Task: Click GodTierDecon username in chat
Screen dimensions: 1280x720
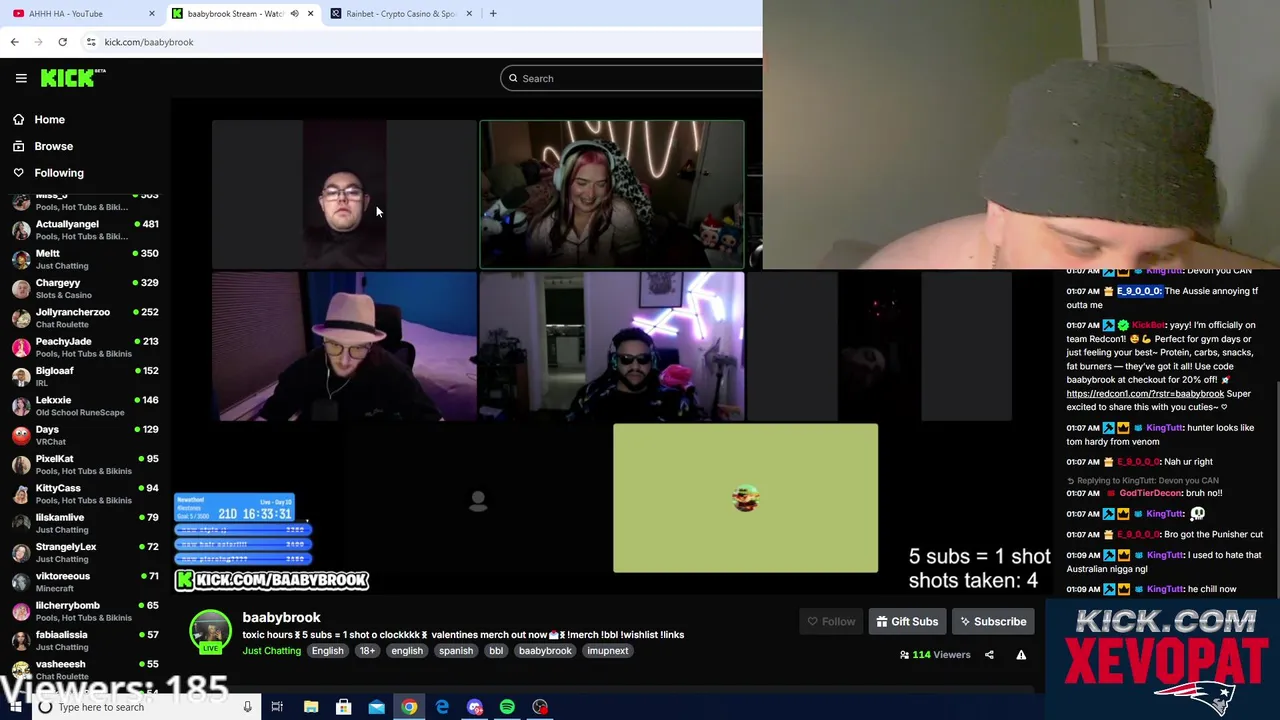Action: (1151, 493)
